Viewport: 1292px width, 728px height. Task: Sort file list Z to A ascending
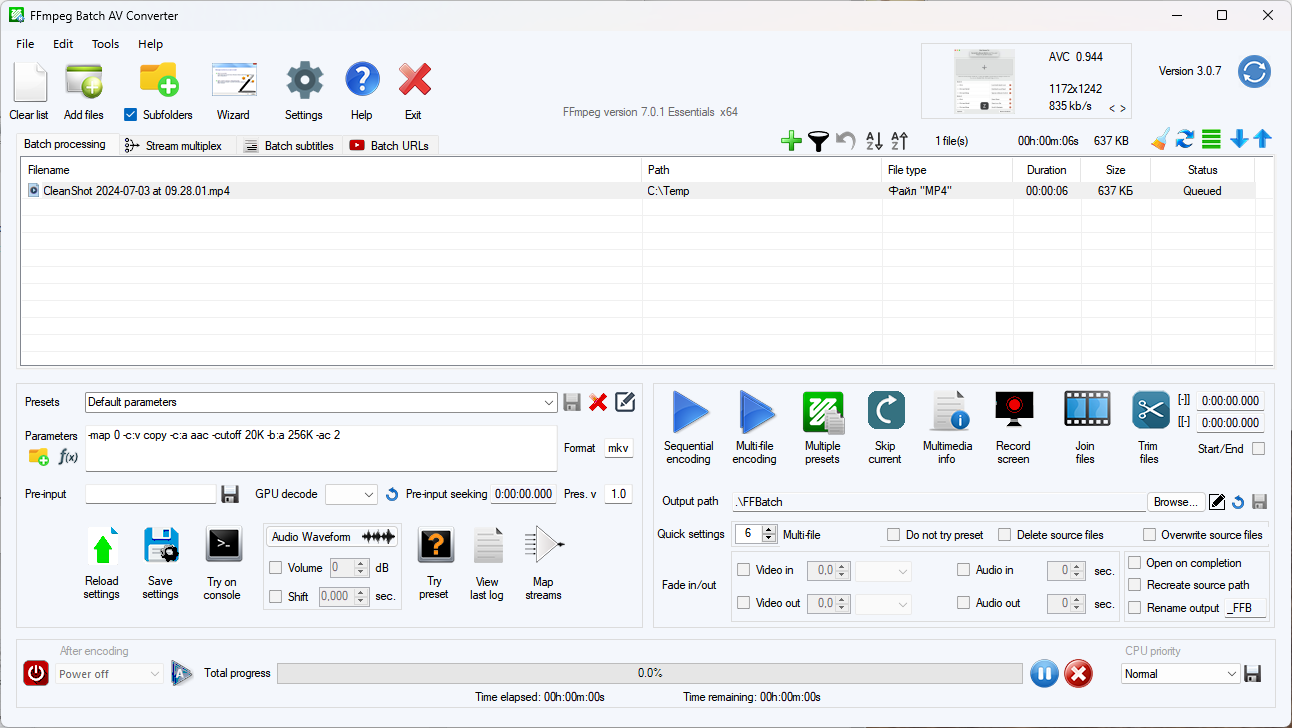click(899, 141)
